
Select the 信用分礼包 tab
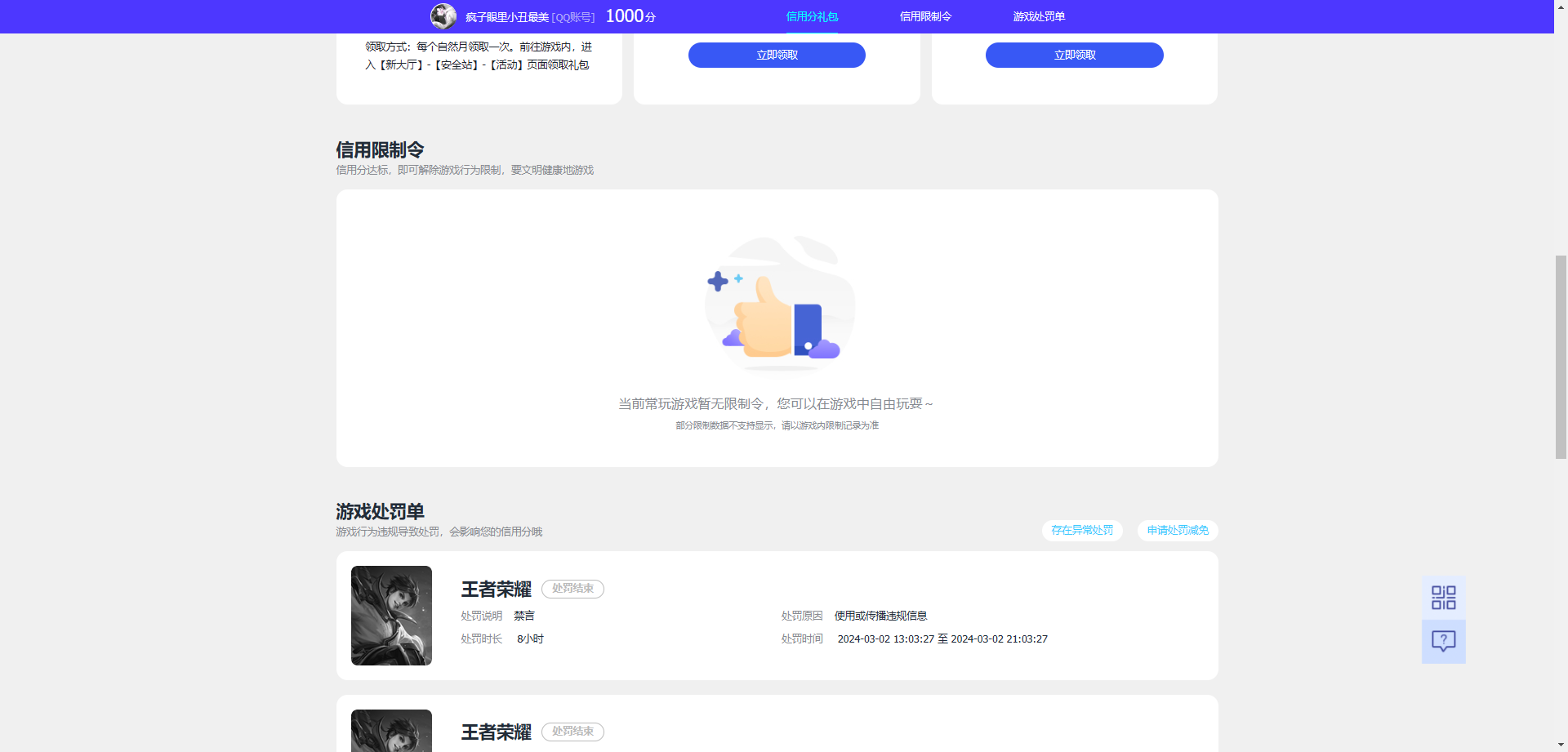811,16
